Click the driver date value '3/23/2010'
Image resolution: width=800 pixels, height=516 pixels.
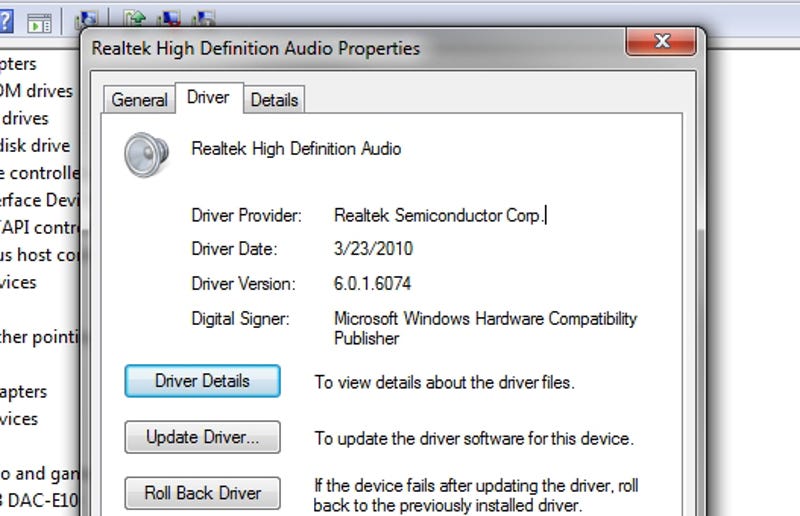(373, 249)
